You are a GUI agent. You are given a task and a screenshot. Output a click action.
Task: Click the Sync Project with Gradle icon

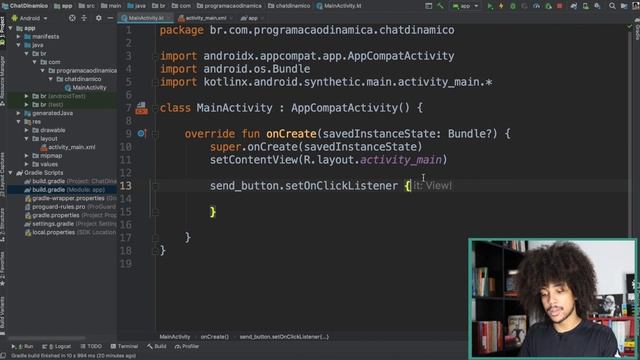574,6
